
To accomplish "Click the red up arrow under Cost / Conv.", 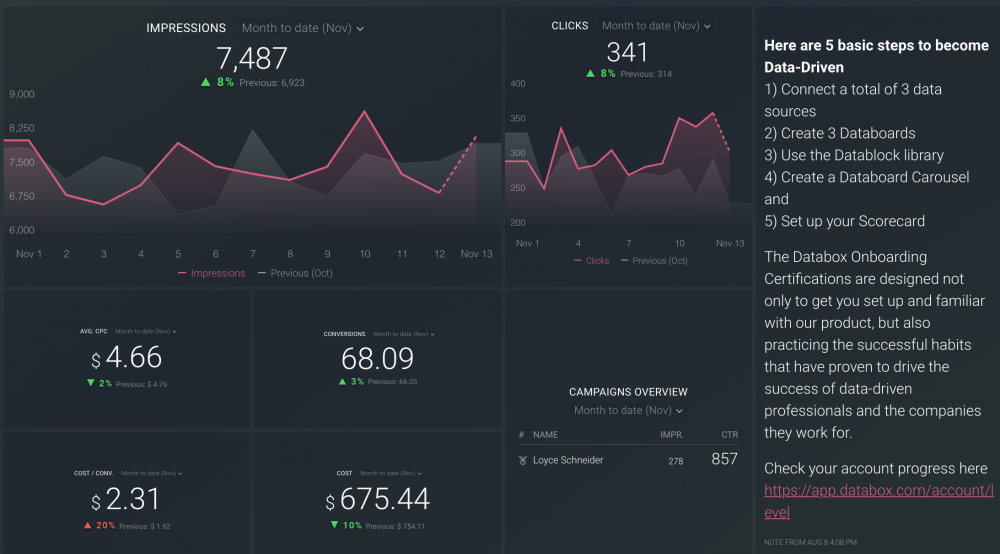I will pos(88,526).
